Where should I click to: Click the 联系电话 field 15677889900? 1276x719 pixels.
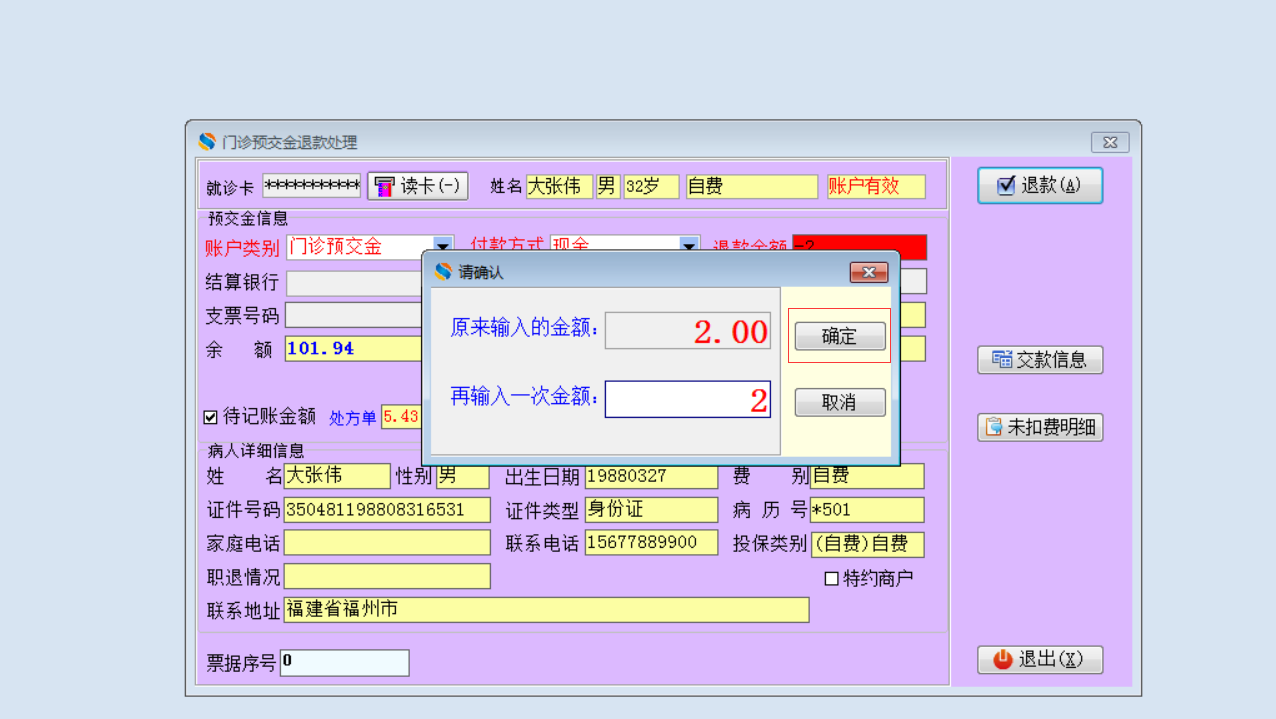651,543
